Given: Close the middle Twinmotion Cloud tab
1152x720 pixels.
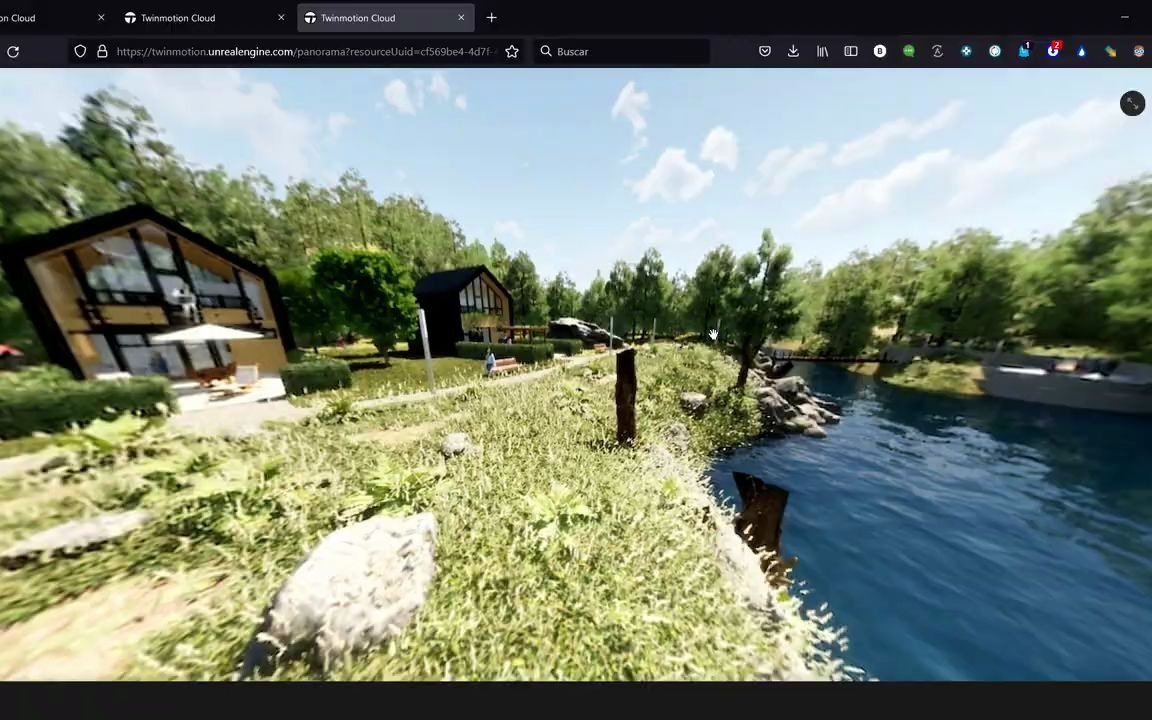Looking at the screenshot, I should tap(281, 18).
